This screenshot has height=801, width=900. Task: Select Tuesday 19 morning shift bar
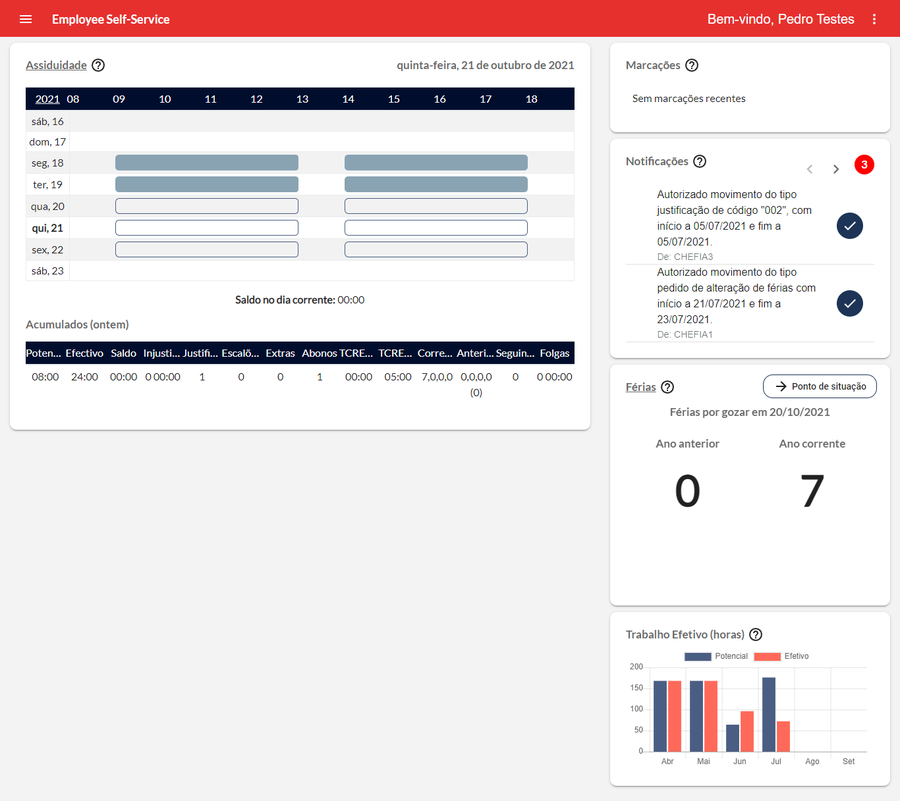pos(207,184)
